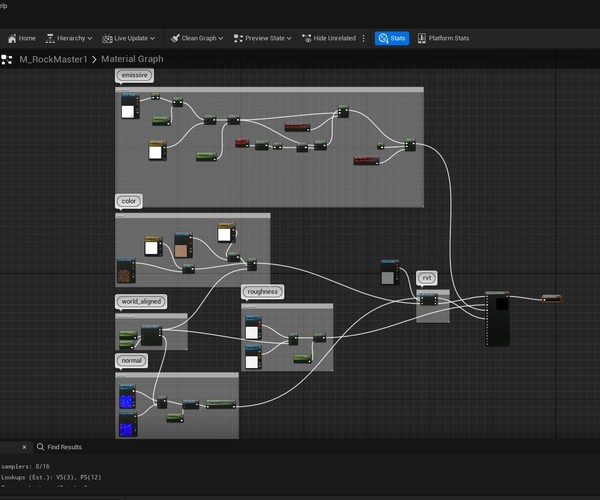Click the Home toolbar button
Image resolution: width=600 pixels, height=500 pixels.
click(22, 38)
